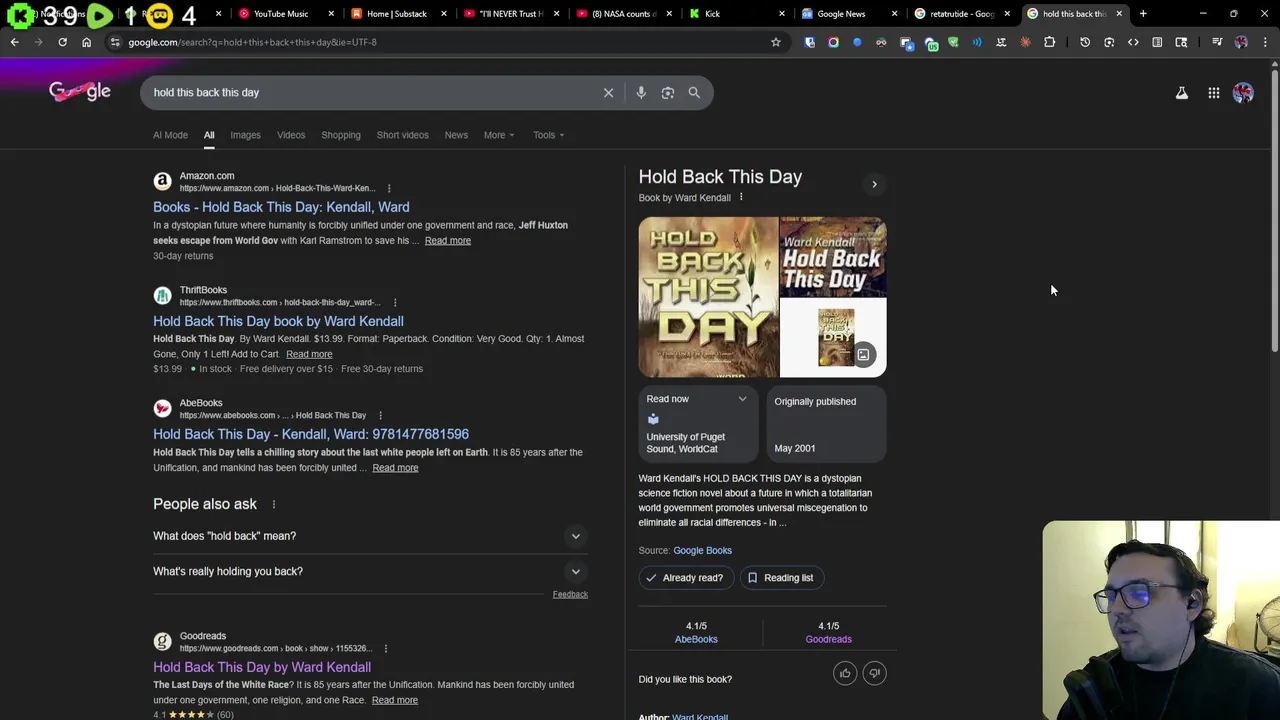This screenshot has width=1280, height=720.
Task: Clear the search box with the X icon
Action: click(608, 92)
